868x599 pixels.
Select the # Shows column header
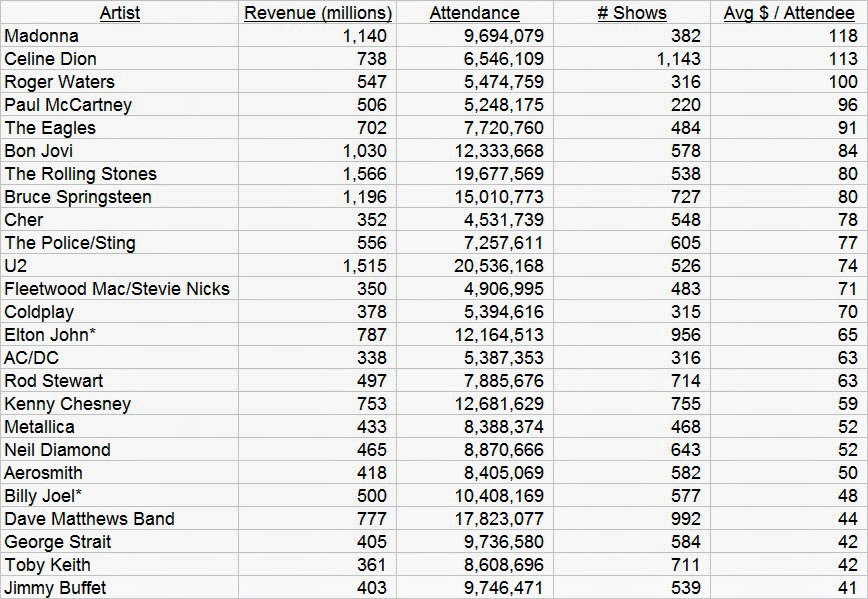(632, 13)
